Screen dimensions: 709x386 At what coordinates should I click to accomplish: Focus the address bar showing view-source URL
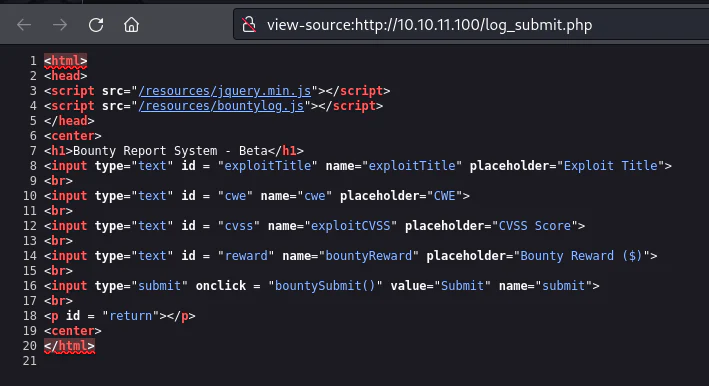(x=470, y=25)
